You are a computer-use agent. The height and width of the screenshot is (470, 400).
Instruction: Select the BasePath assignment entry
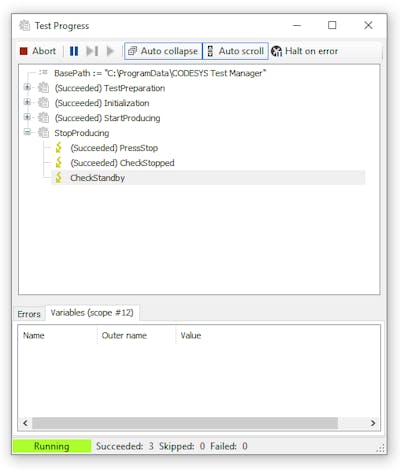pos(160,73)
